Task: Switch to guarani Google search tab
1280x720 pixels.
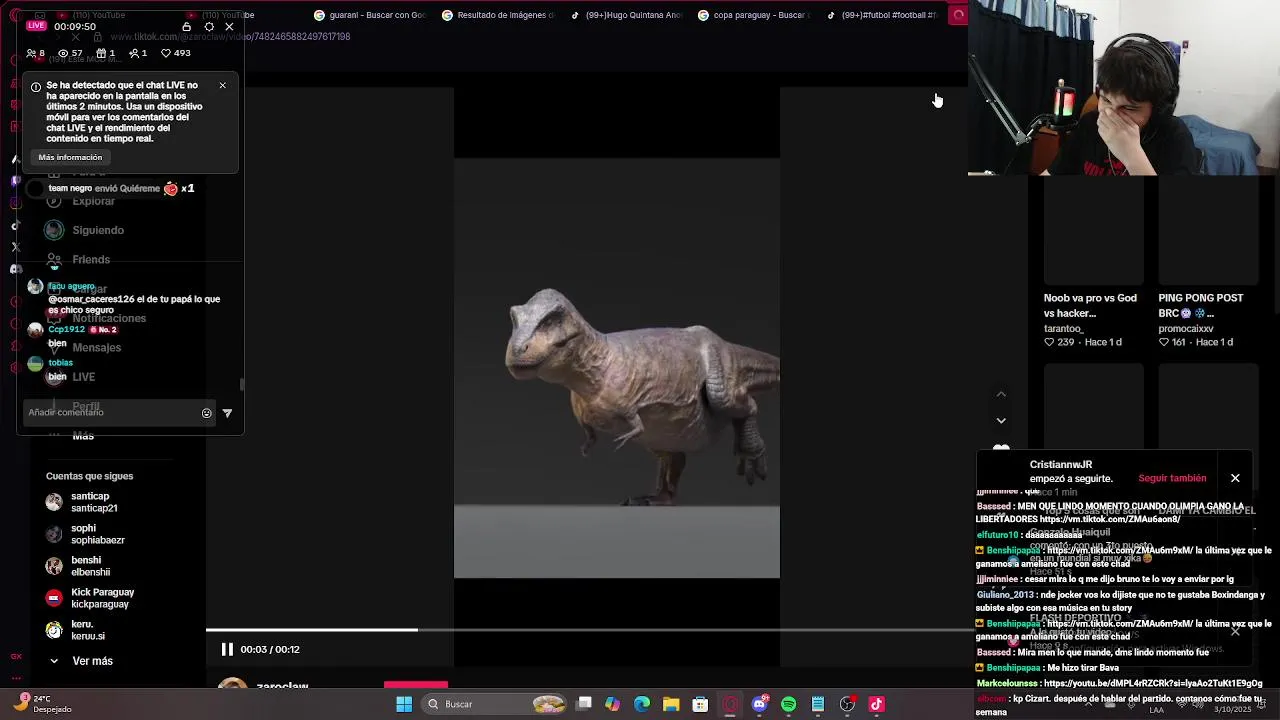Action: click(x=371, y=15)
